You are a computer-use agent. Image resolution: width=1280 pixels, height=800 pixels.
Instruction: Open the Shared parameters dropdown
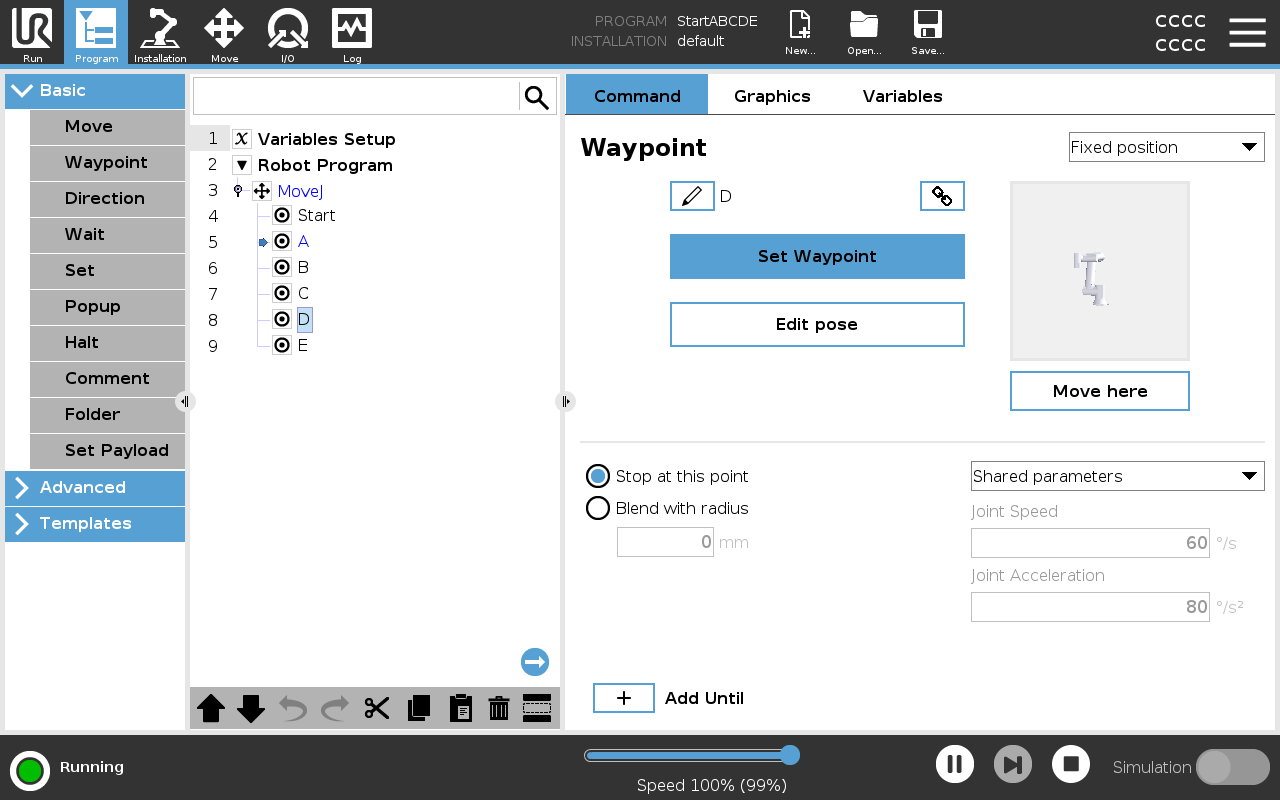(1117, 476)
